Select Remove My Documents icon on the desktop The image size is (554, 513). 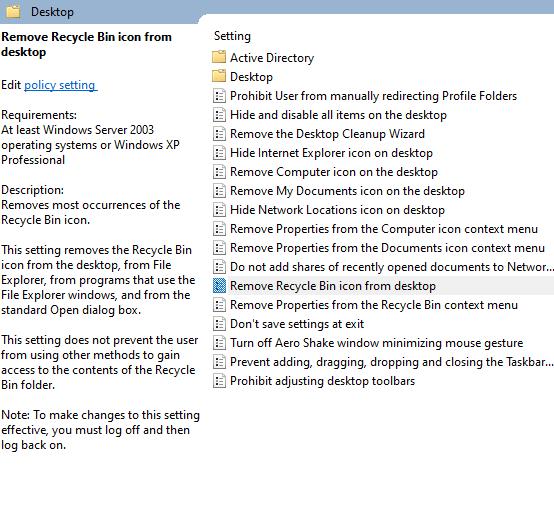tap(347, 191)
